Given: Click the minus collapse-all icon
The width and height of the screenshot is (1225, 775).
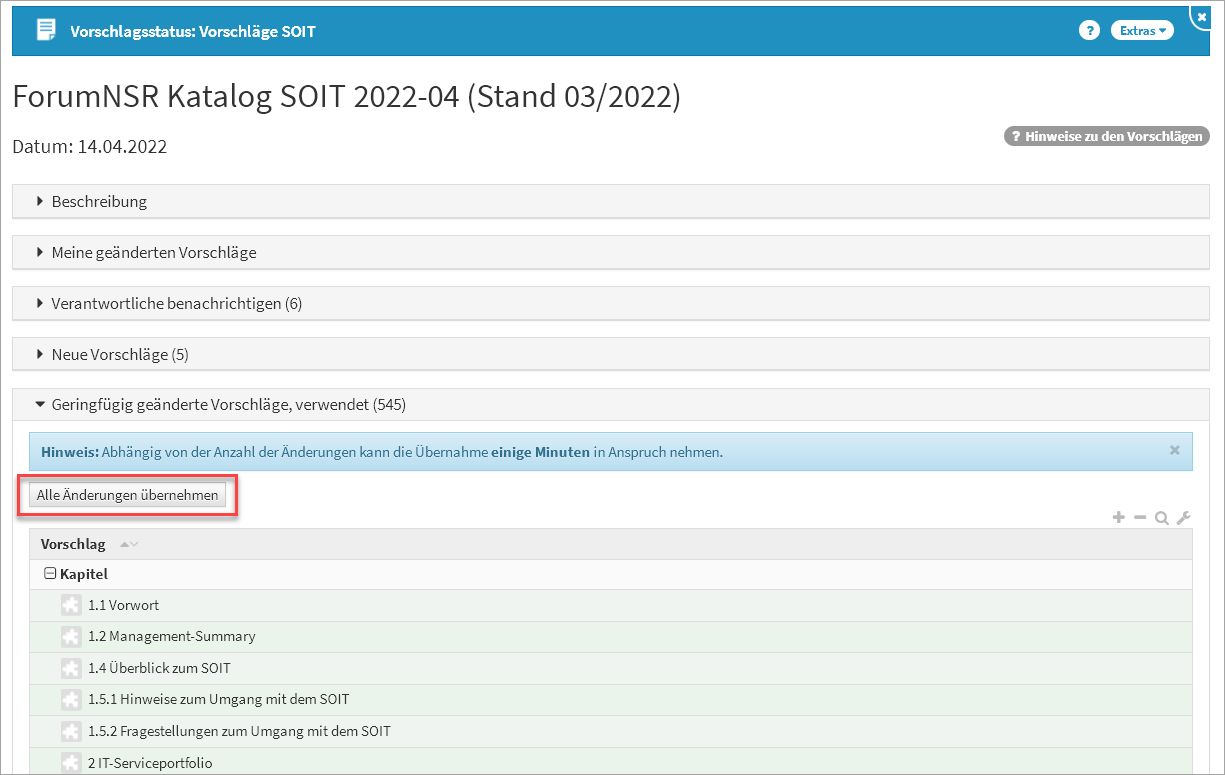Looking at the screenshot, I should 1140,518.
